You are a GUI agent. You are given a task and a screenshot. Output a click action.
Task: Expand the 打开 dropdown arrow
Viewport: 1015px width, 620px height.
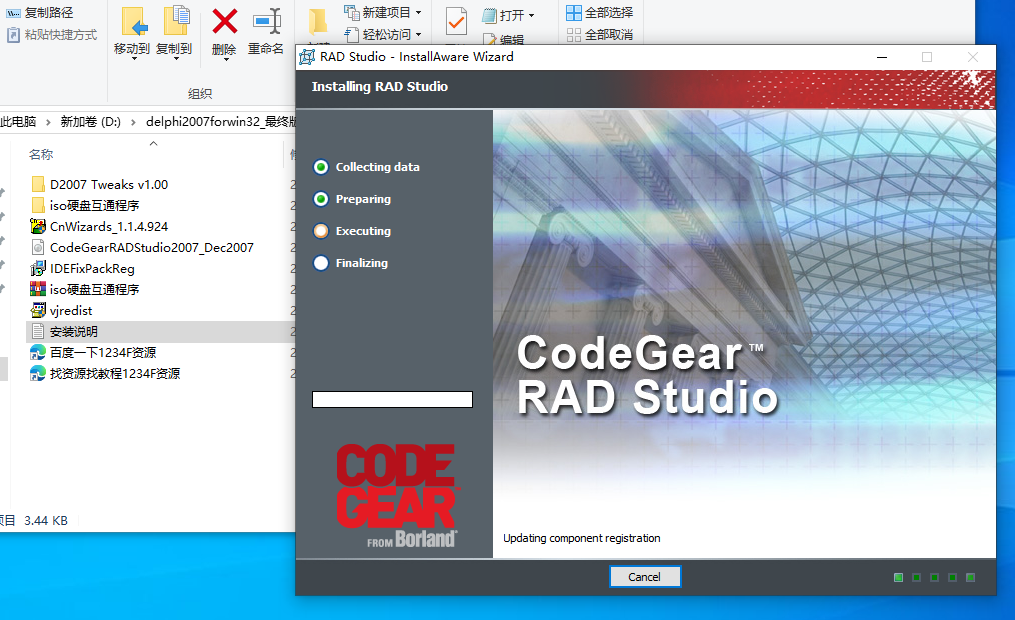point(531,16)
